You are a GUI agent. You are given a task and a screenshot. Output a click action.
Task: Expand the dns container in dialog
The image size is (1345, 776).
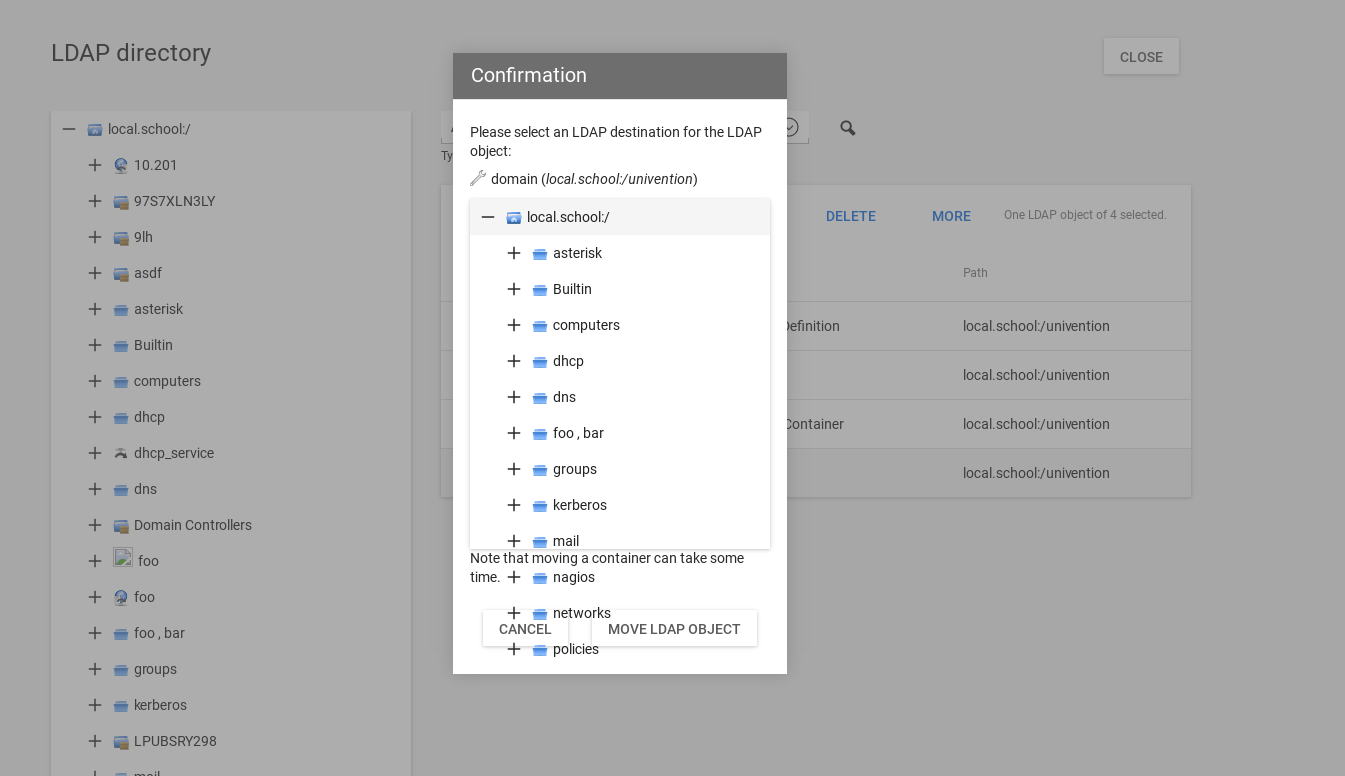click(x=514, y=397)
